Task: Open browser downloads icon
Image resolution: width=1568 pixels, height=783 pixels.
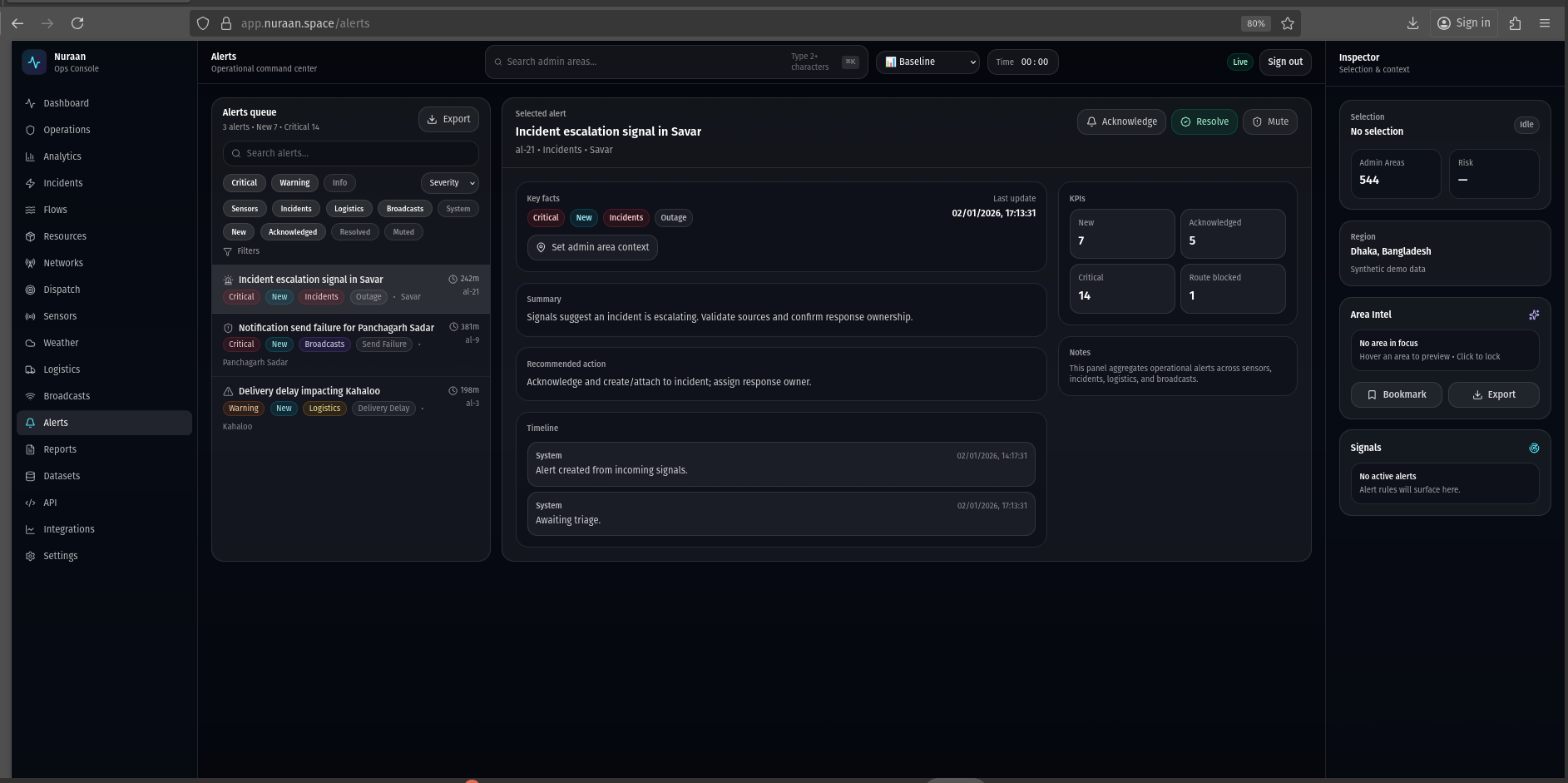Action: click(x=1412, y=23)
